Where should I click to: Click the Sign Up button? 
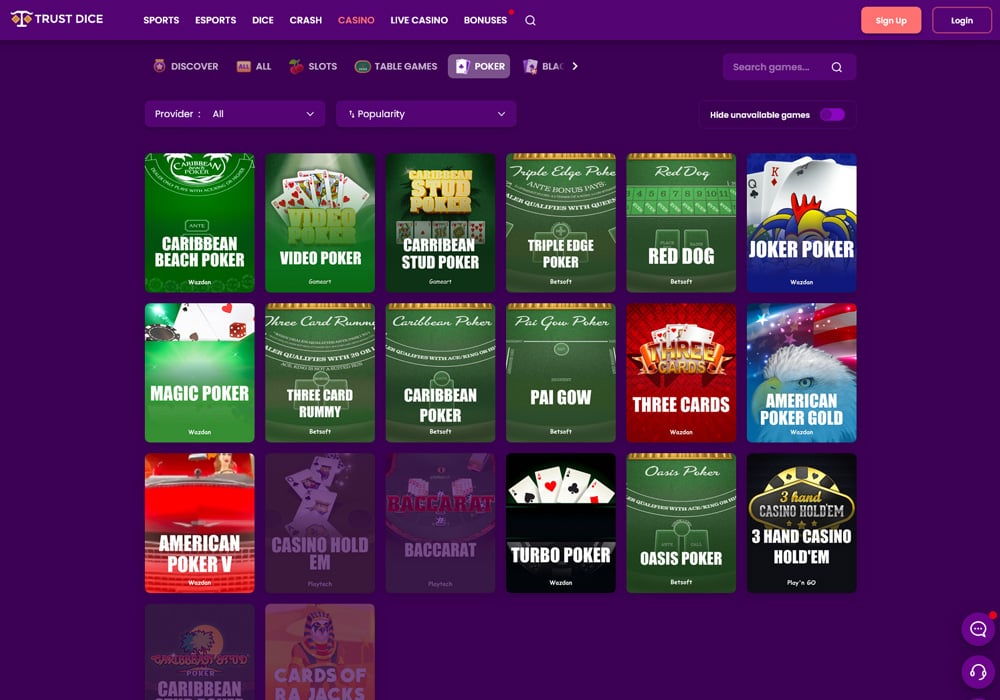pos(891,20)
